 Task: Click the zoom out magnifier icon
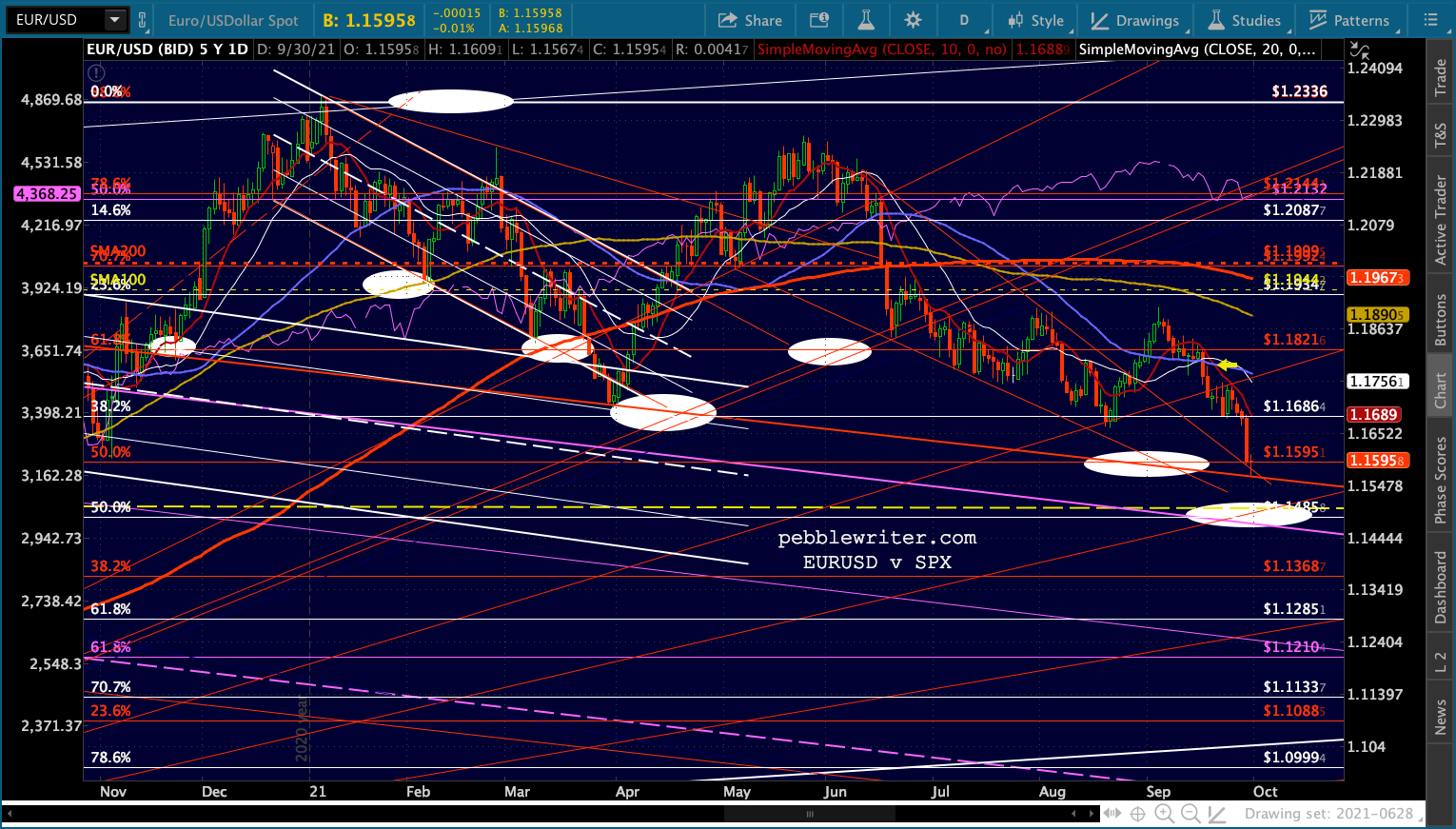[1190, 814]
